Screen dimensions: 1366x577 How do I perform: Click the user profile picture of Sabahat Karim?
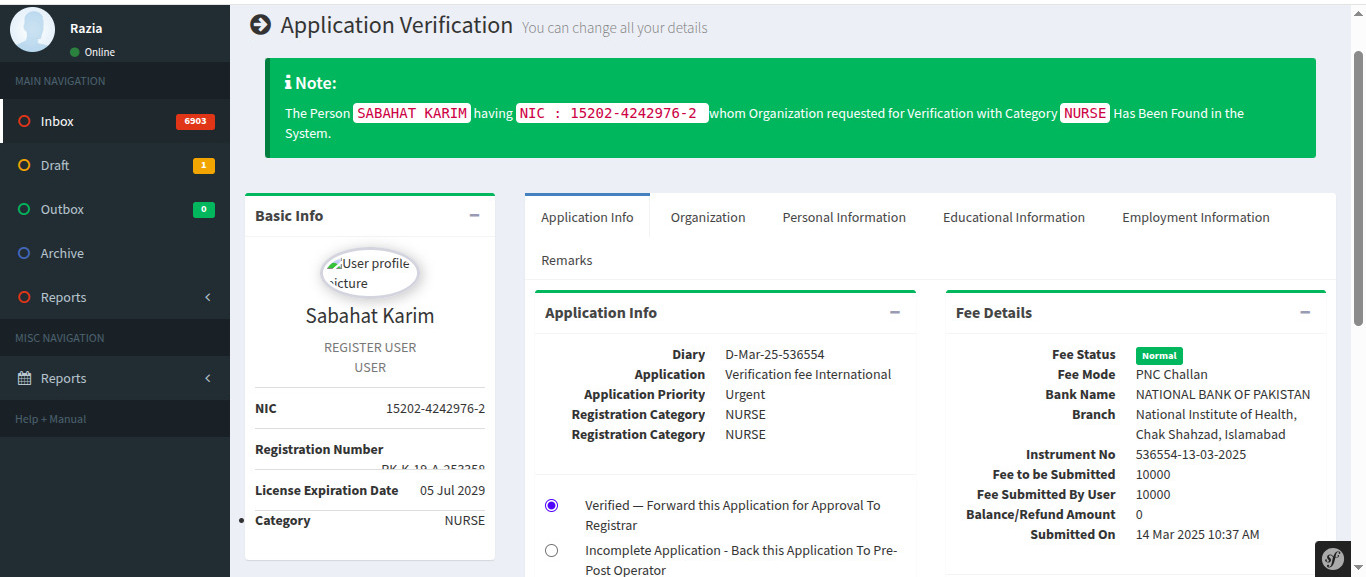(369, 273)
